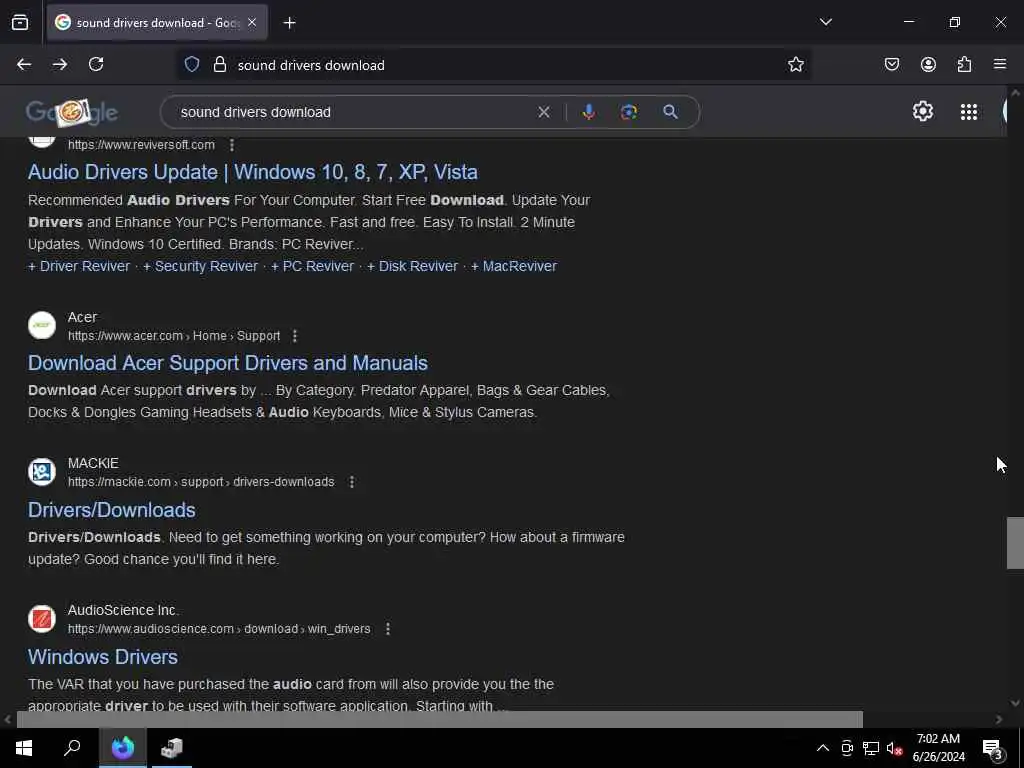Click the AudioScience site favicon
This screenshot has height=768, width=1024.
pos(42,618)
